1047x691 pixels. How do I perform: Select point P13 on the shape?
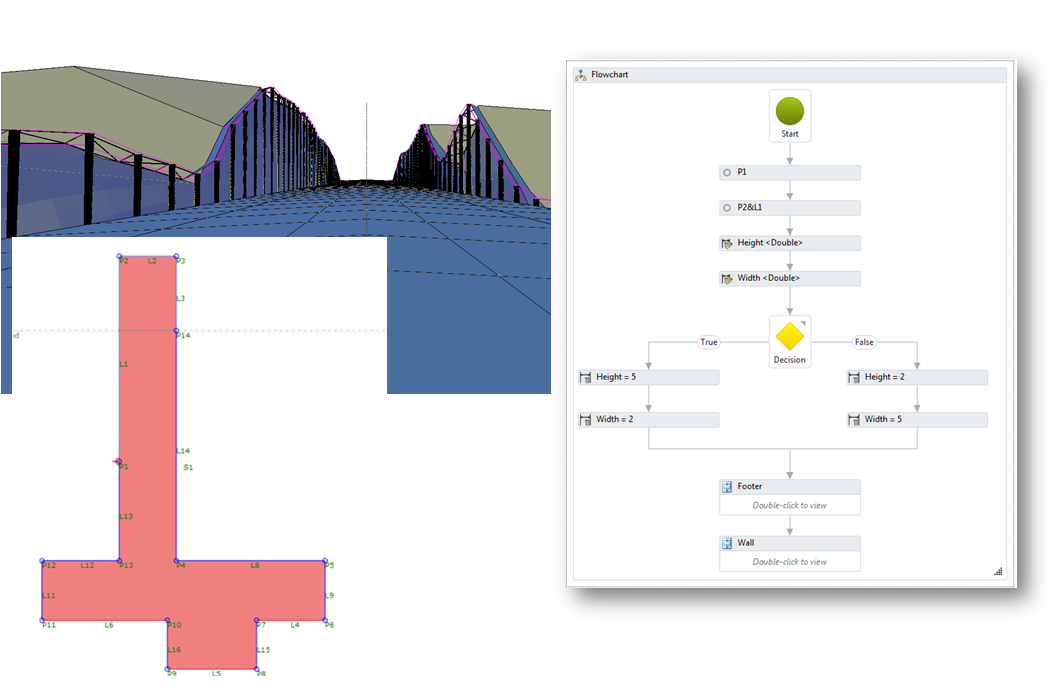coord(120,561)
